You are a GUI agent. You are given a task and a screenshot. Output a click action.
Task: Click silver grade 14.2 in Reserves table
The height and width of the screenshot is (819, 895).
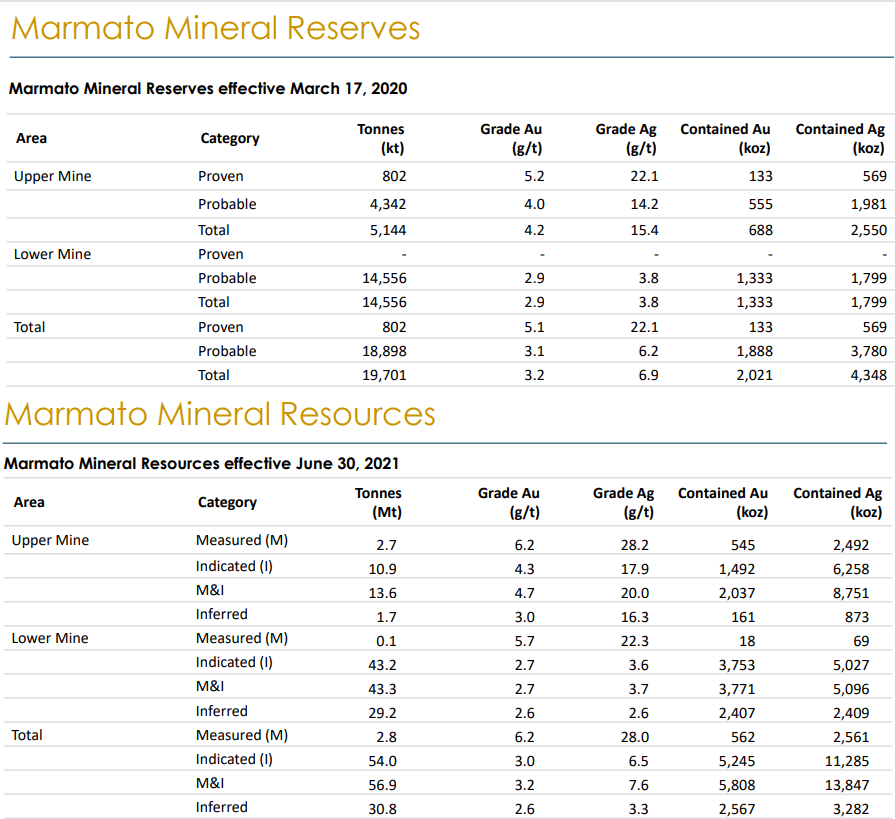[644, 204]
